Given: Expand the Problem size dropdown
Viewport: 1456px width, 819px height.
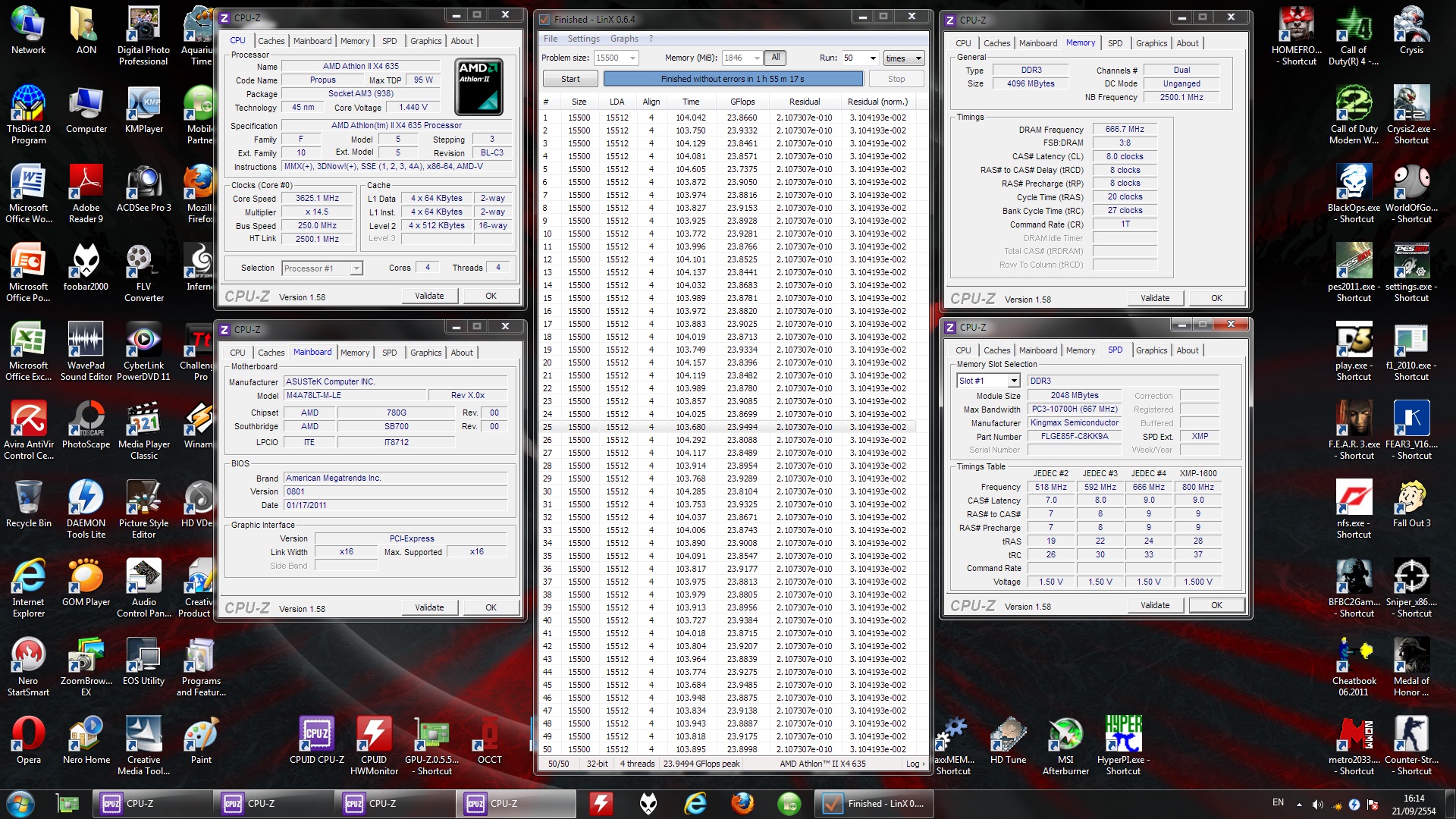Looking at the screenshot, I should coord(632,58).
